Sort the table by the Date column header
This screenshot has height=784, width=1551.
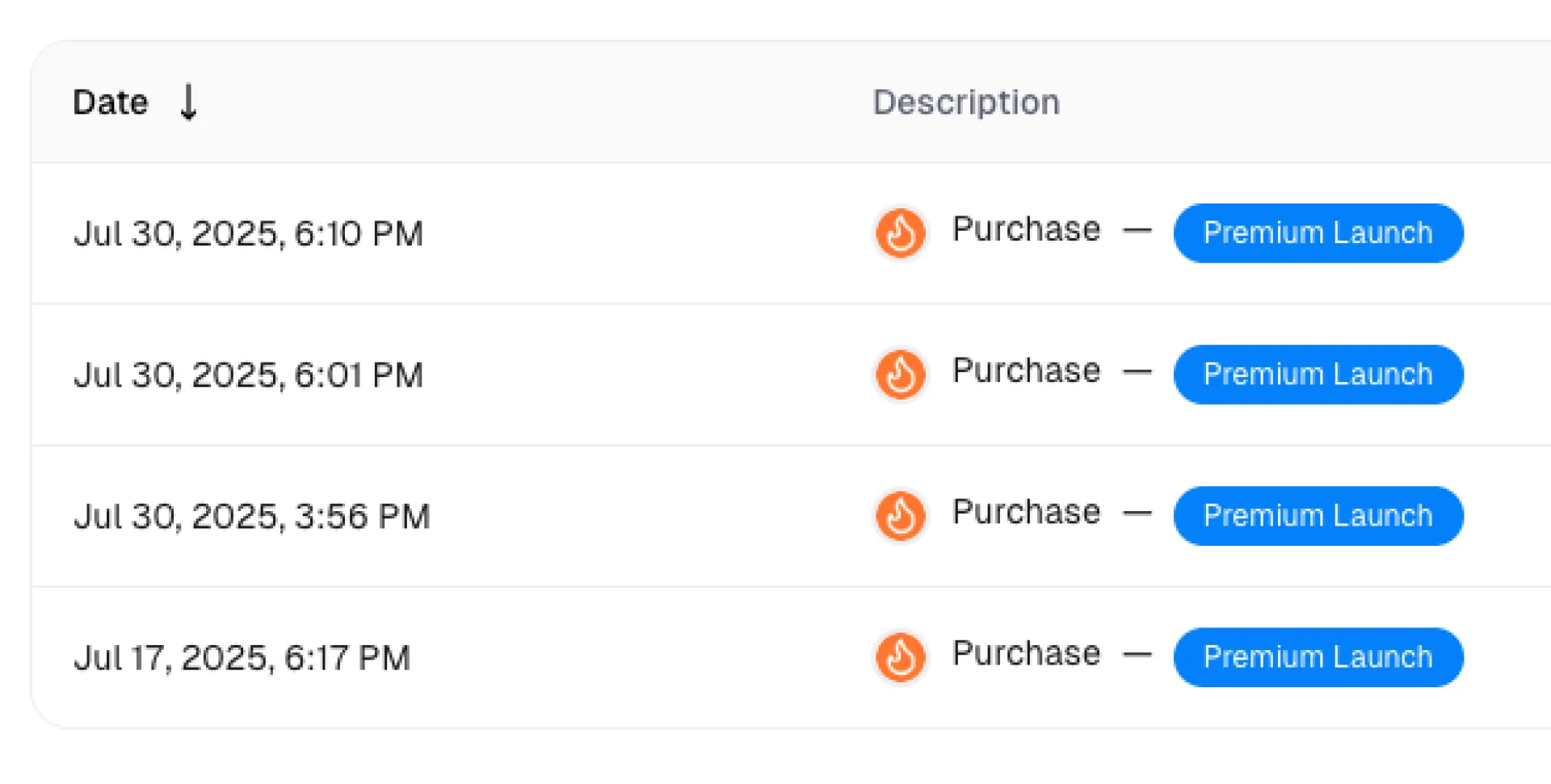(x=111, y=103)
